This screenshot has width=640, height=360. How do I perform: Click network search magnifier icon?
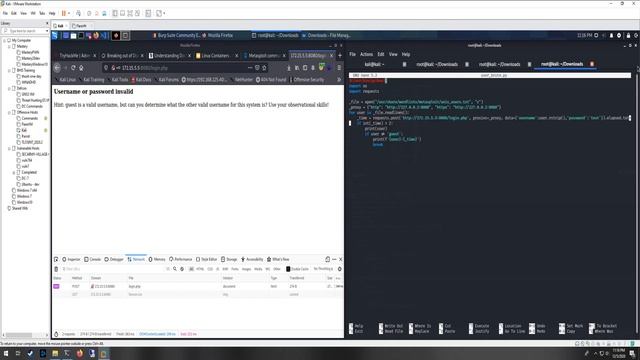(175, 269)
